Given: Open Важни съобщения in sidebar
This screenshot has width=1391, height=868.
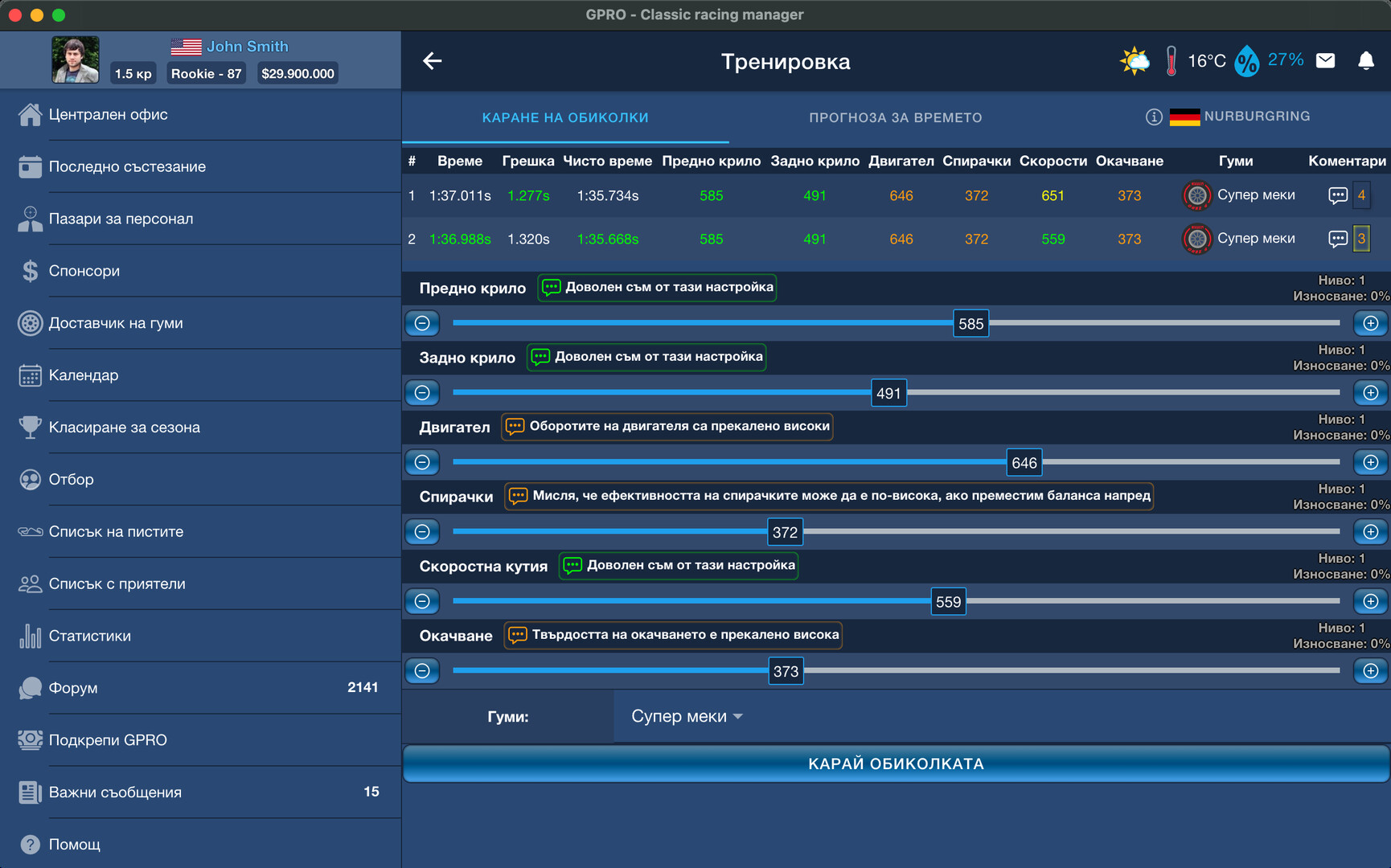Looking at the screenshot, I should coord(200,792).
